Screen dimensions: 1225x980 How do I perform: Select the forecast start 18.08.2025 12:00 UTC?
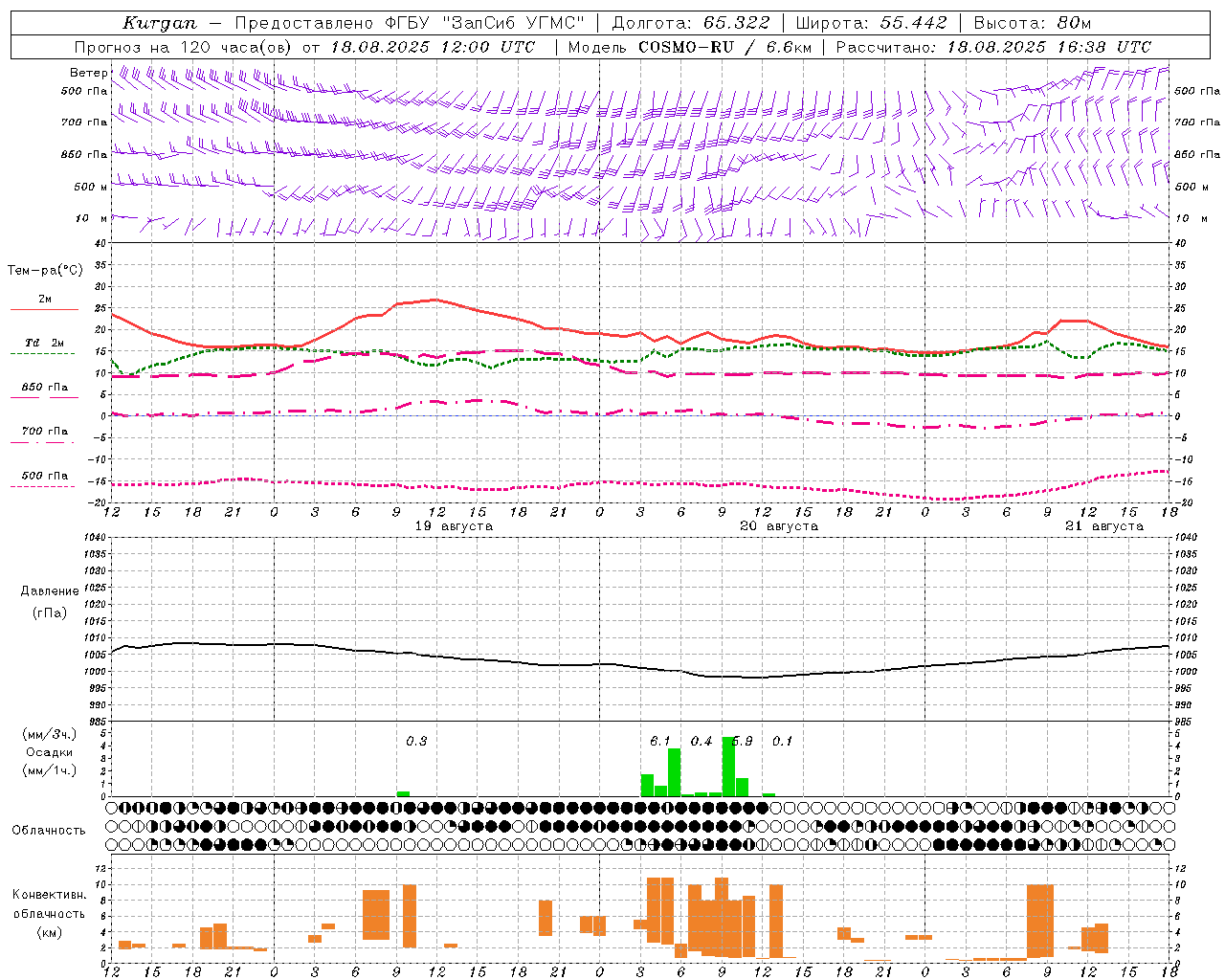[433, 47]
